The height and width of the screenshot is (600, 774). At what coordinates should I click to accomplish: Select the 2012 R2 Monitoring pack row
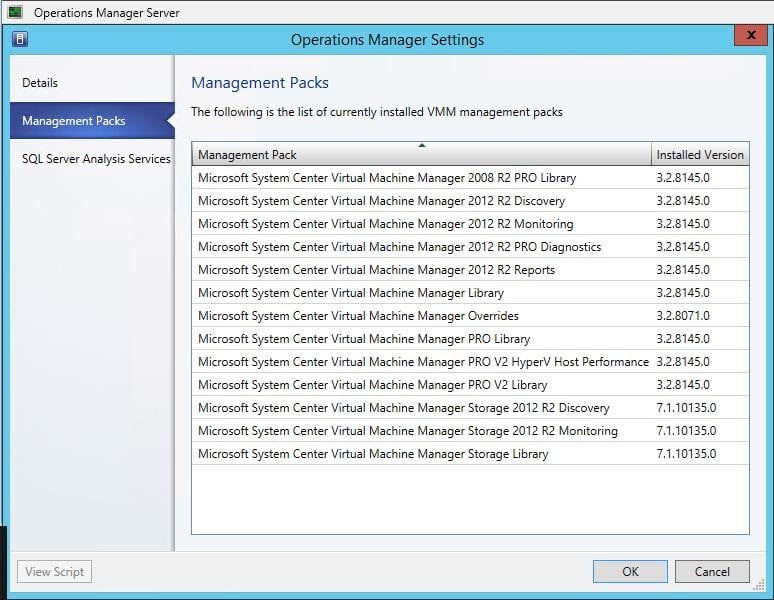470,224
